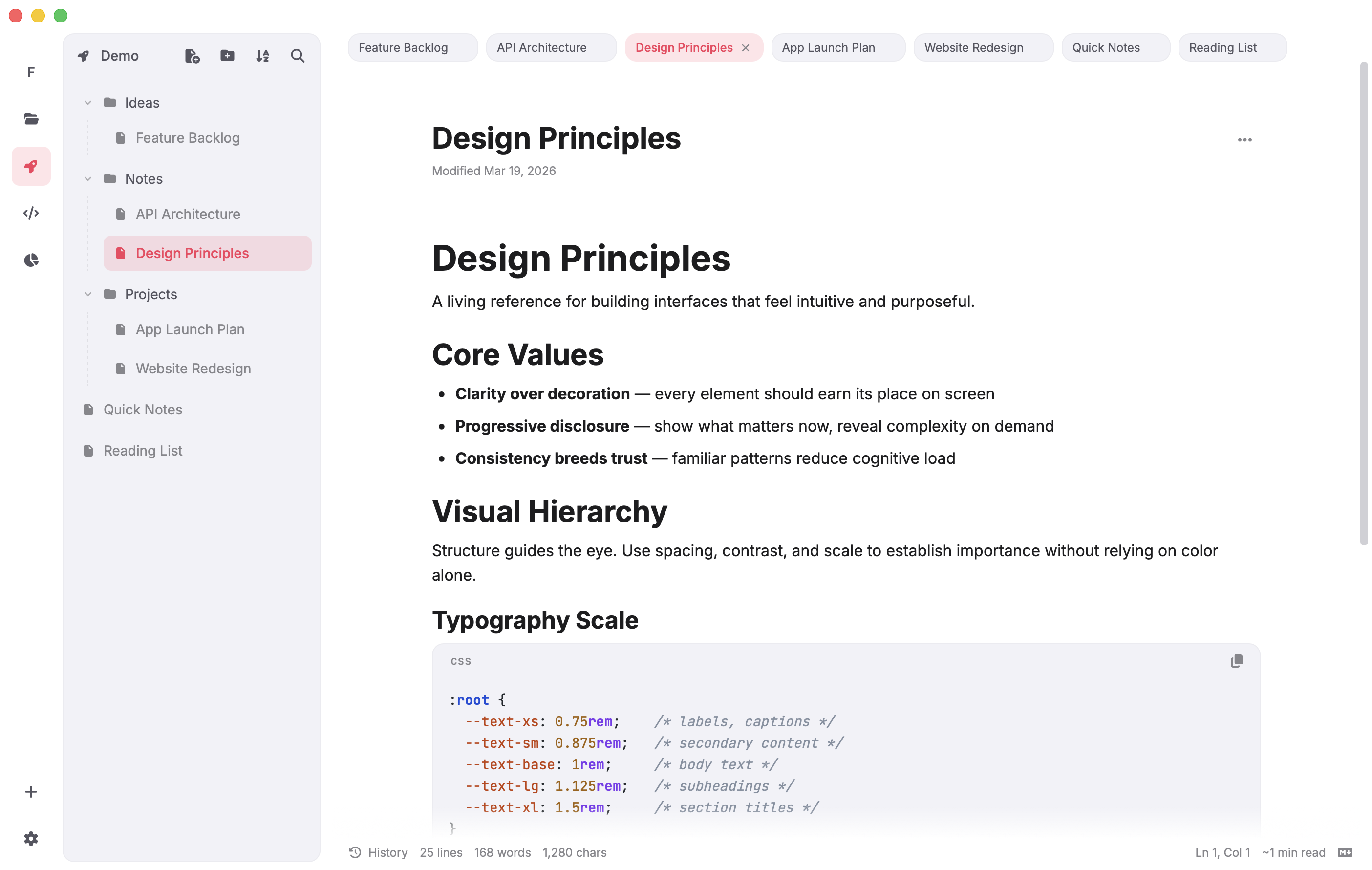Collapse the Projects folder

tap(88, 294)
